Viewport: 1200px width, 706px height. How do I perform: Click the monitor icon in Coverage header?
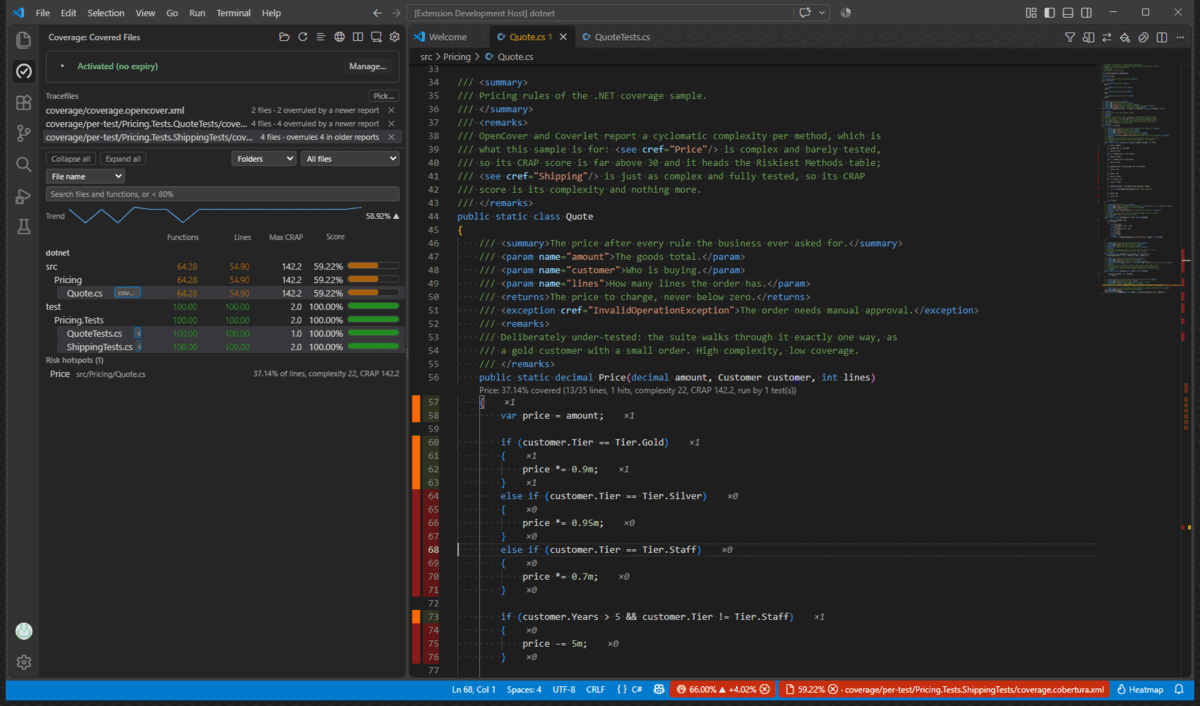pyautogui.click(x=376, y=37)
